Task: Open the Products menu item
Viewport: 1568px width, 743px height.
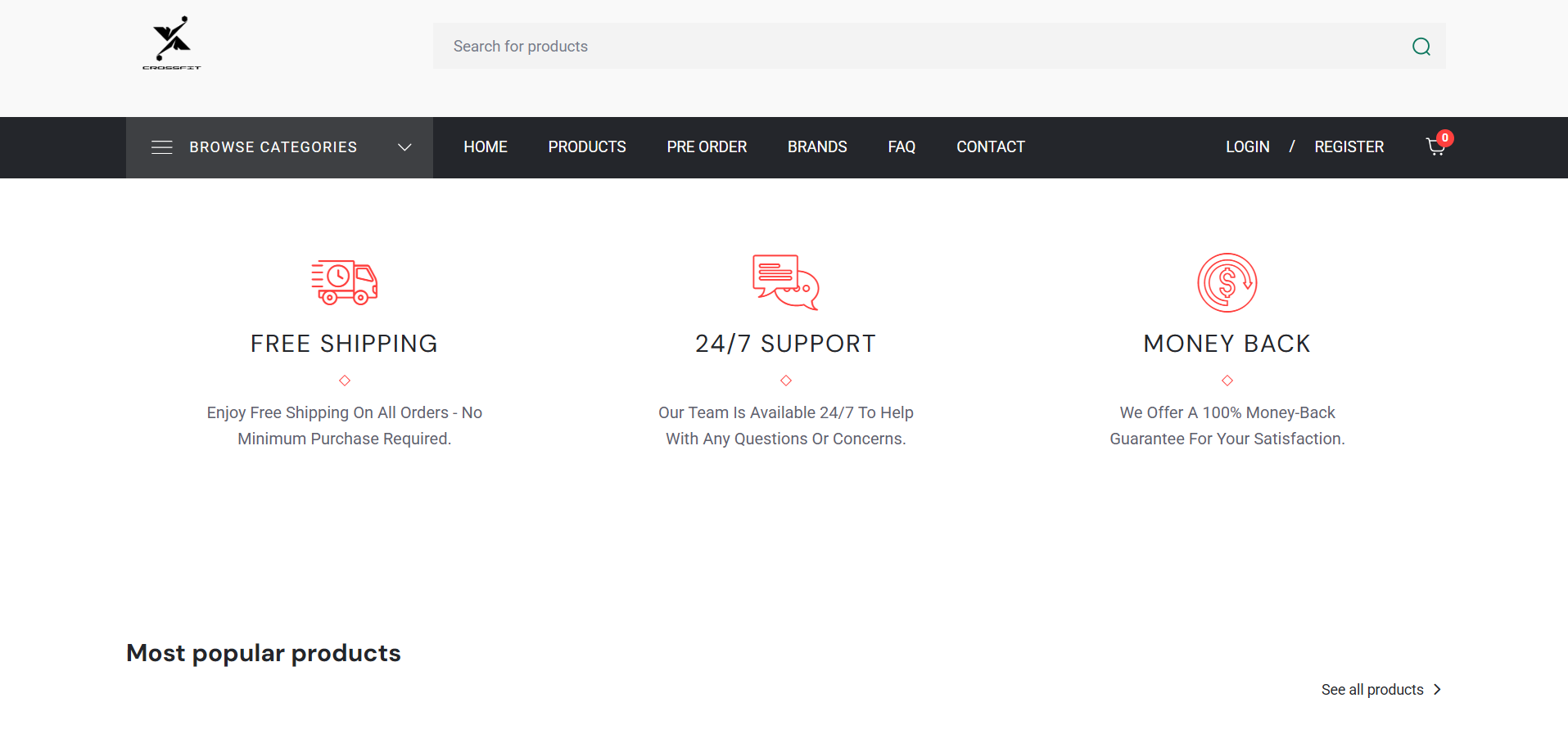Action: click(x=587, y=147)
